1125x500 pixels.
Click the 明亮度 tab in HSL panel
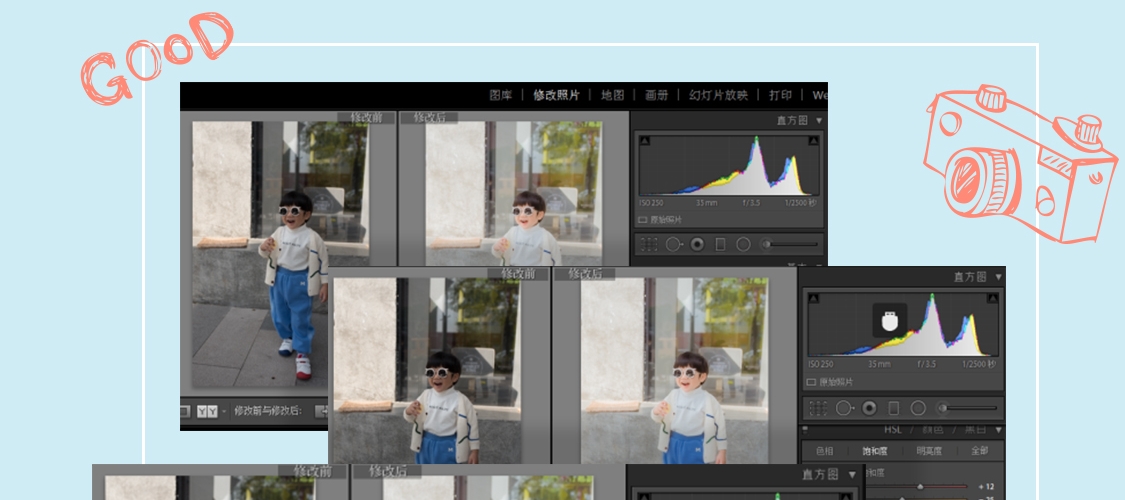pos(929,451)
